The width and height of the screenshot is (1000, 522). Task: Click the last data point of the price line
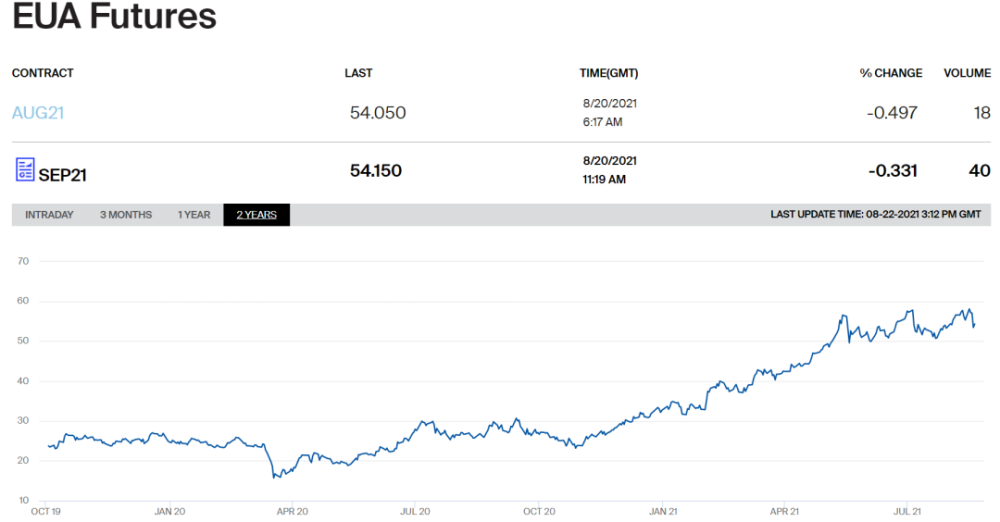(974, 325)
